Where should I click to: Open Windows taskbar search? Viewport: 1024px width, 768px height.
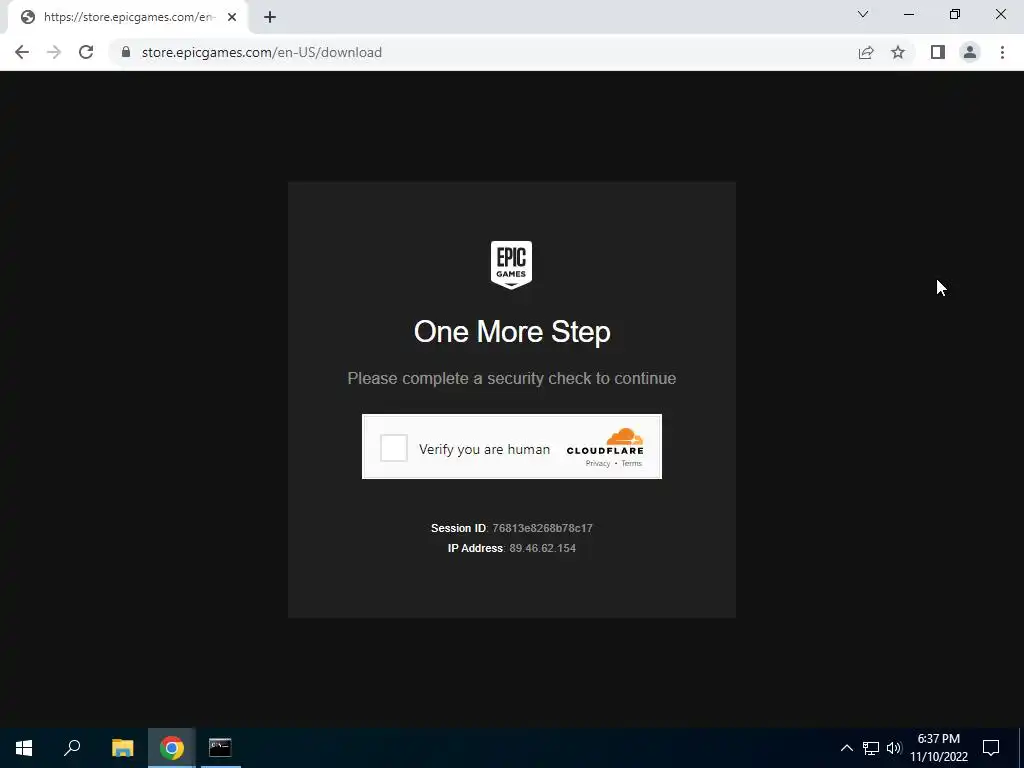72,748
